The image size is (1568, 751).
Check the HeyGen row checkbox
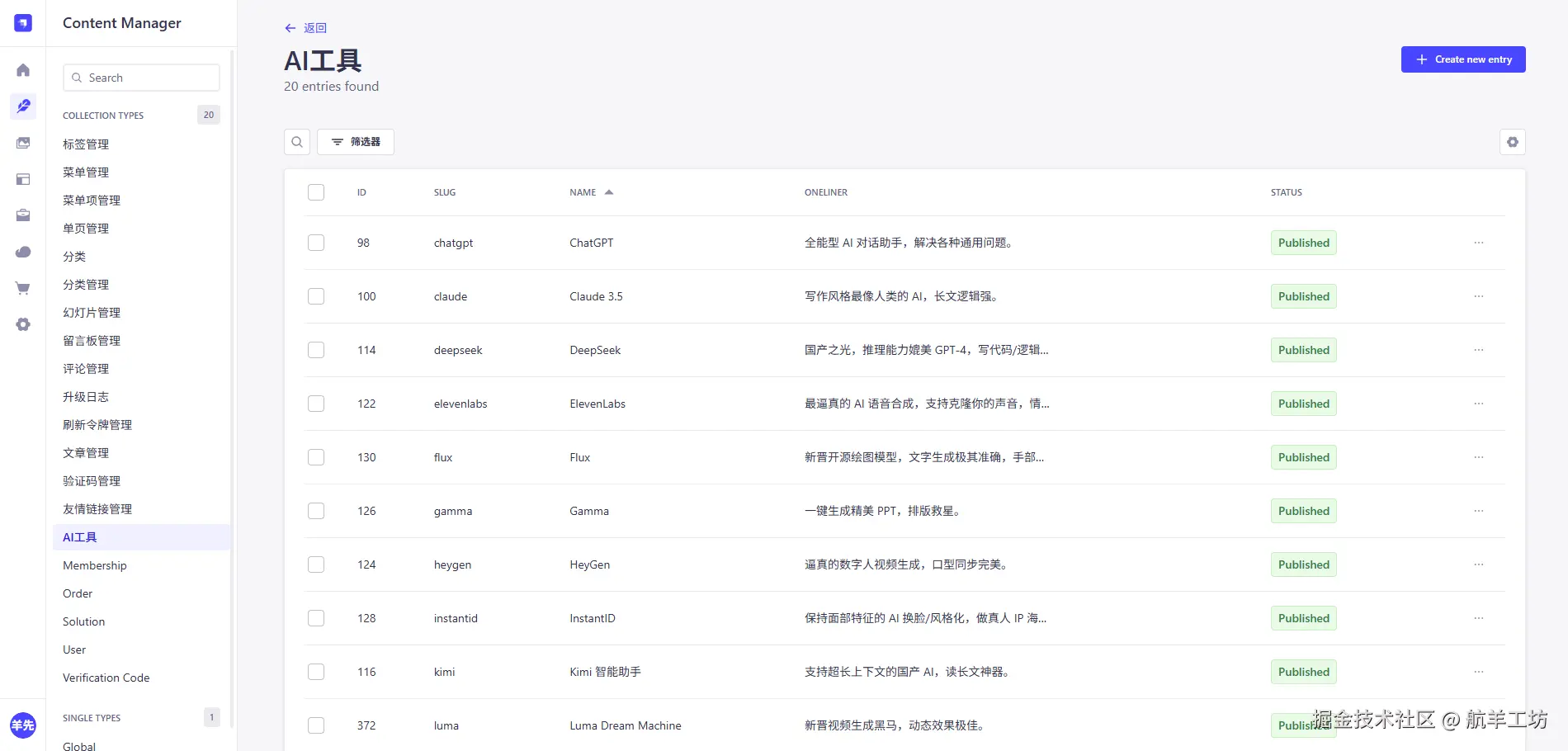(x=316, y=564)
